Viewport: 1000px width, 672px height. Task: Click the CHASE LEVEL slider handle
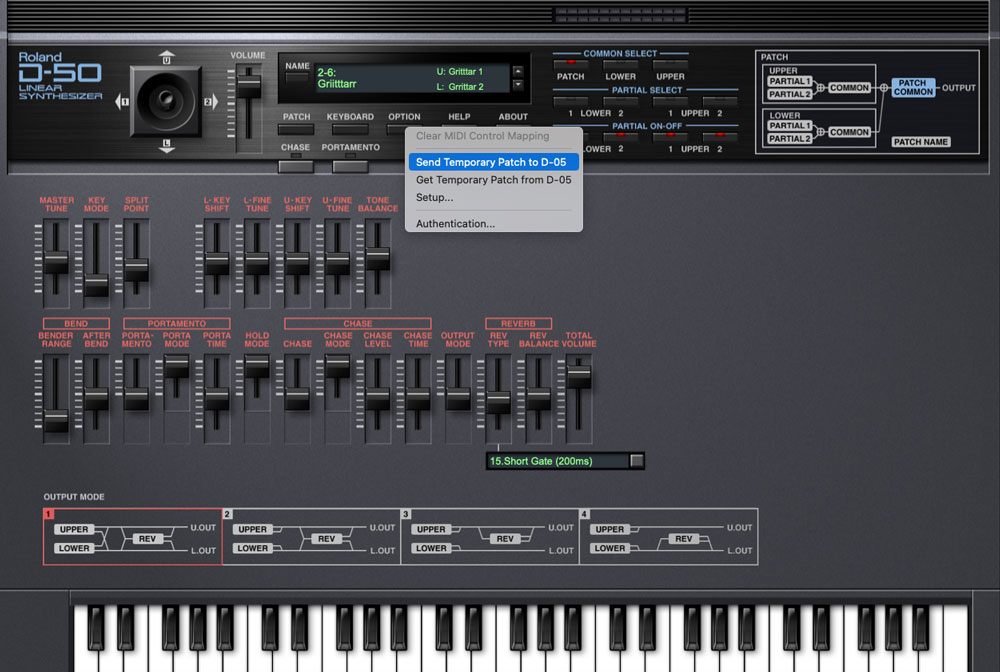pos(378,398)
